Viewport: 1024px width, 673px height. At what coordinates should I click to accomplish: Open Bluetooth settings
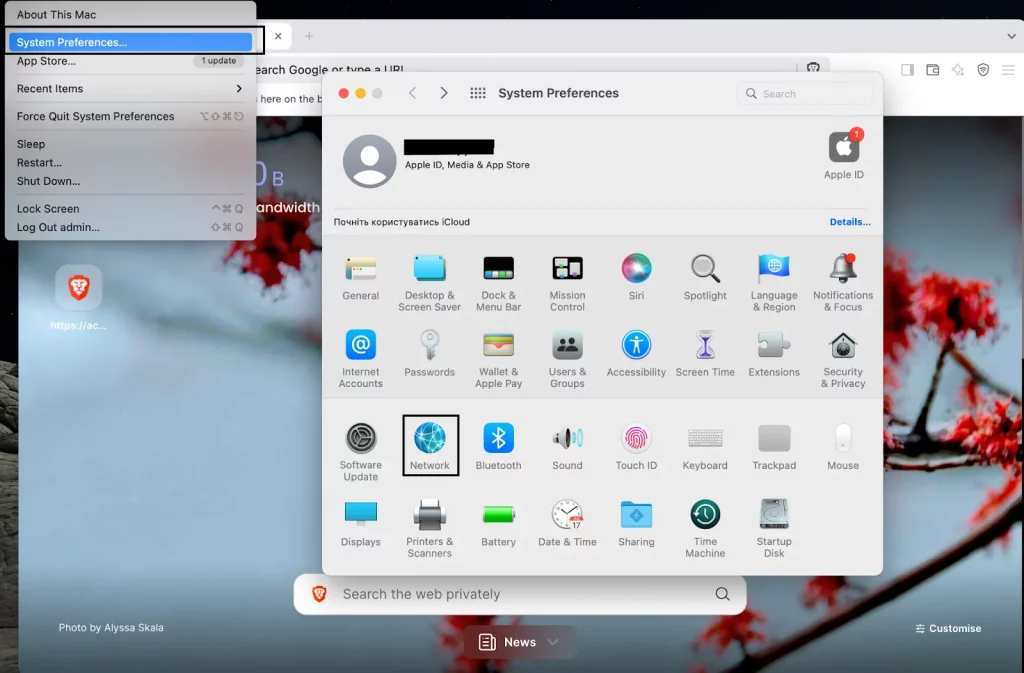[498, 446]
